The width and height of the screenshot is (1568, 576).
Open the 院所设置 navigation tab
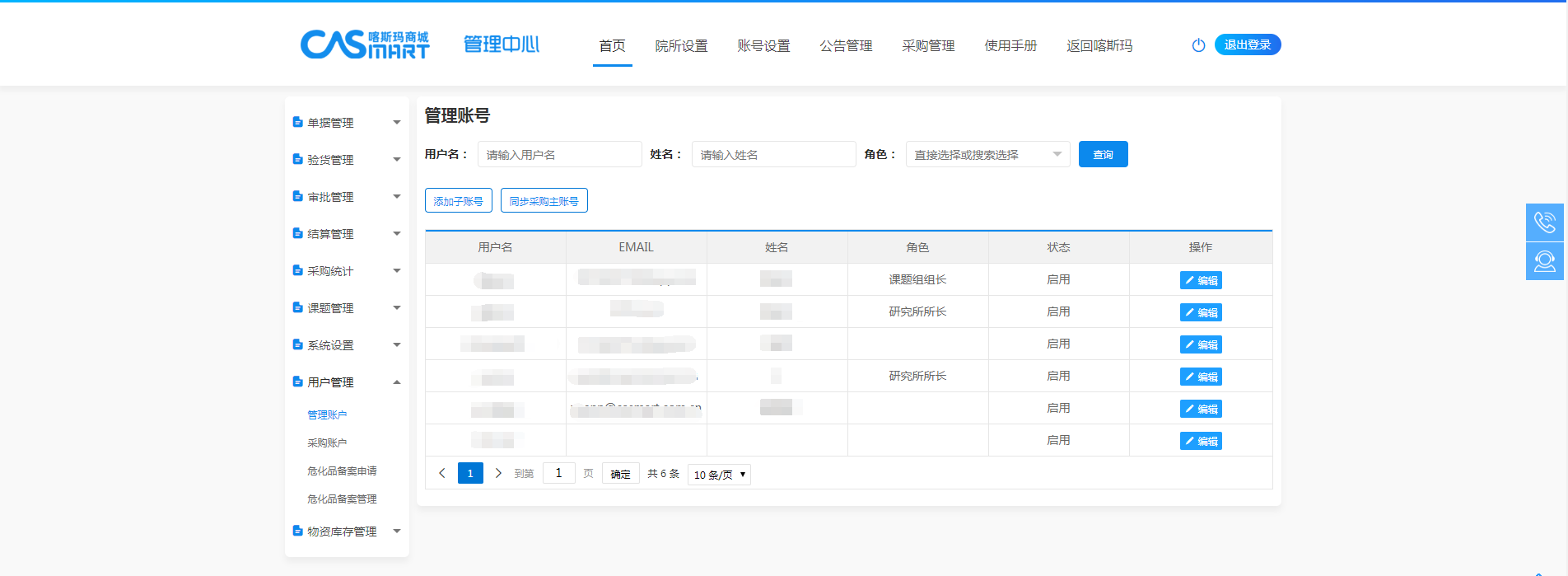point(681,46)
